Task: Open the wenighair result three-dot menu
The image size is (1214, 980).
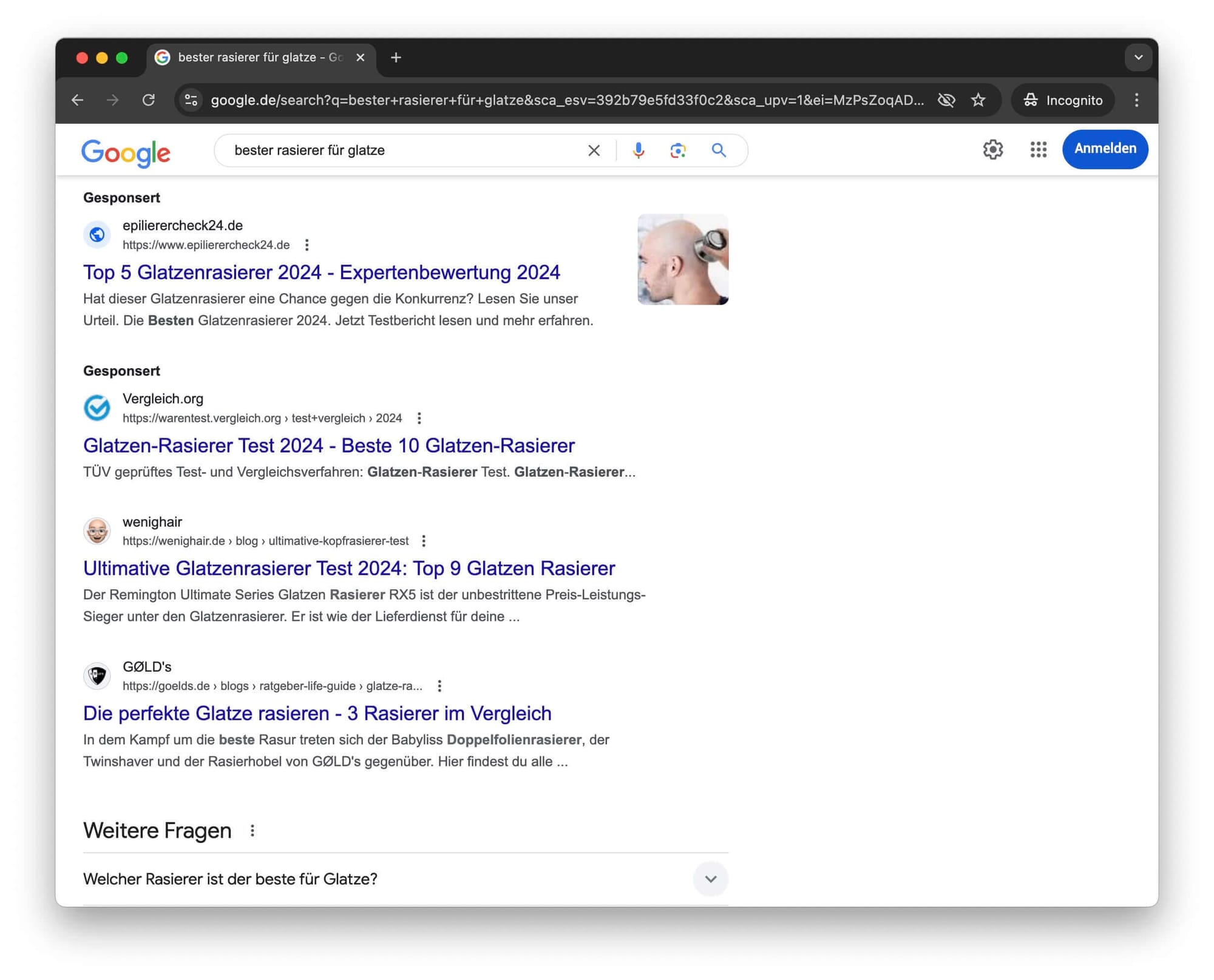Action: click(423, 541)
